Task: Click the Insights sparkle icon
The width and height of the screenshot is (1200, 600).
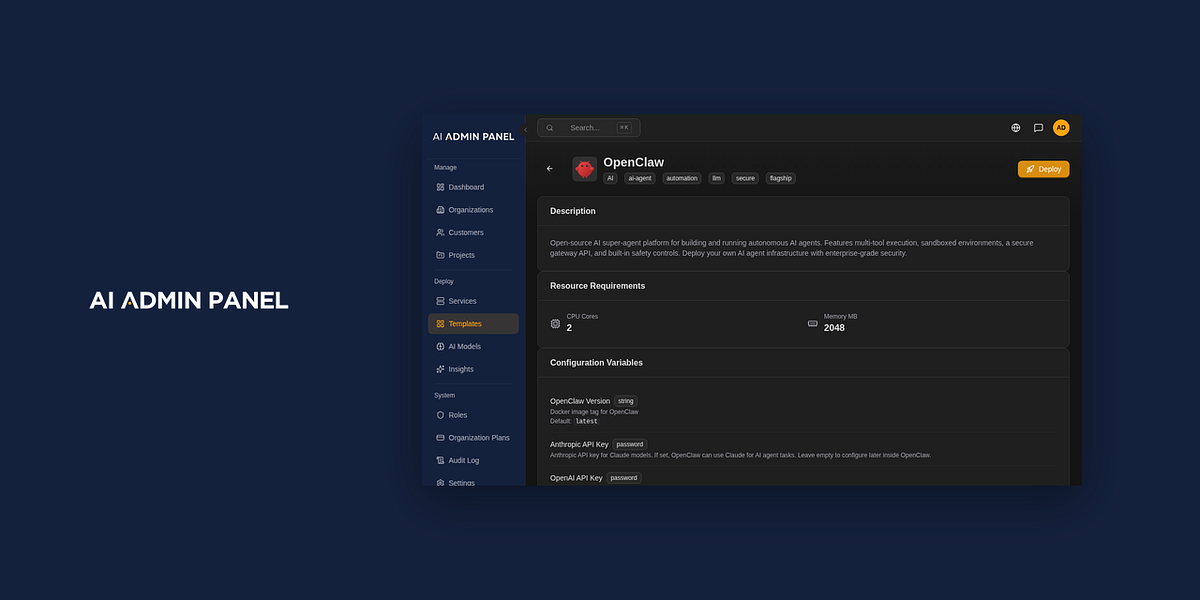Action: pyautogui.click(x=440, y=369)
